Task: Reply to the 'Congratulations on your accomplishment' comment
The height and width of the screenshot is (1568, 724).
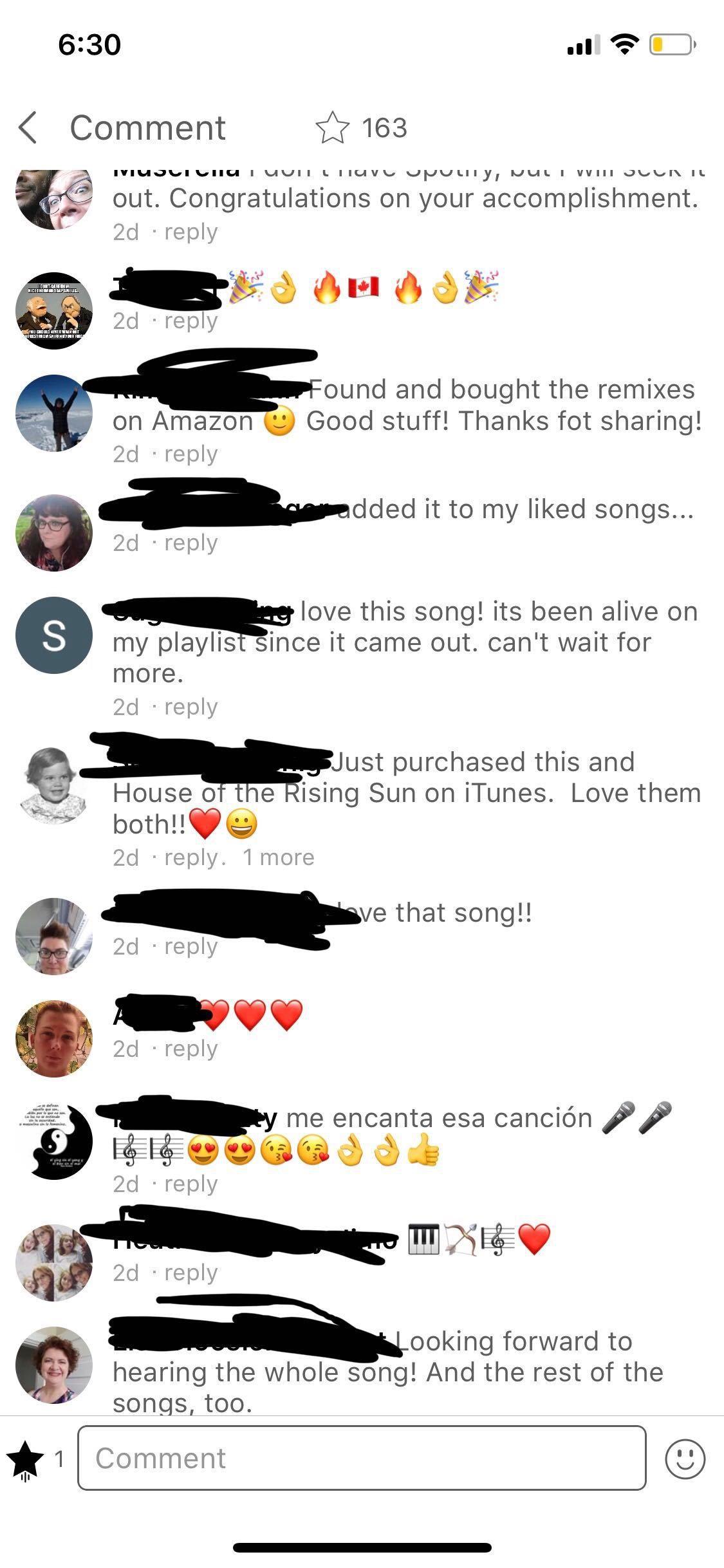Action: tap(190, 232)
